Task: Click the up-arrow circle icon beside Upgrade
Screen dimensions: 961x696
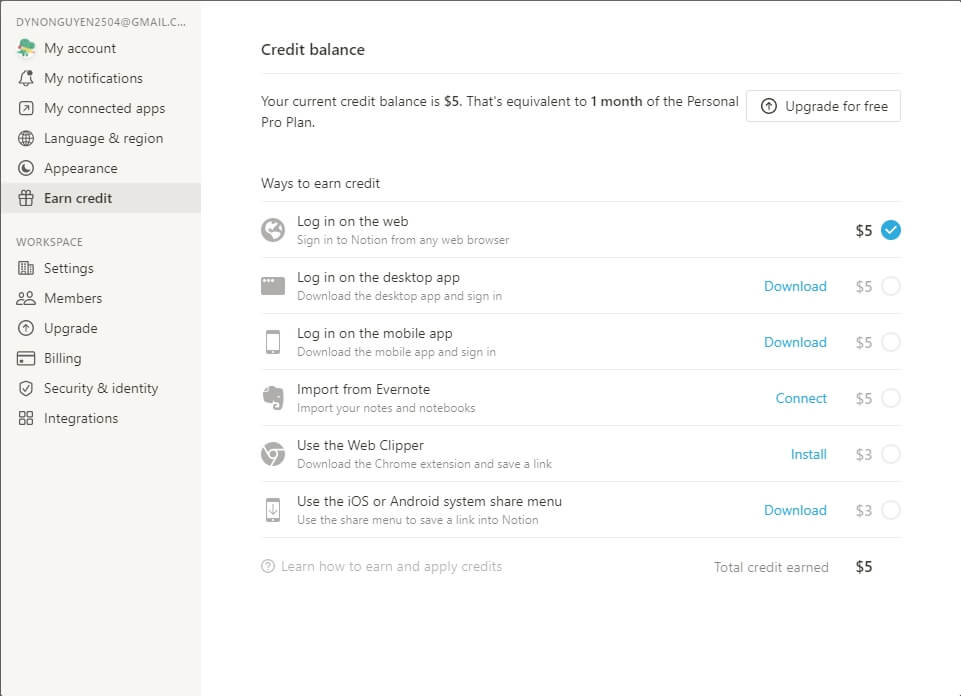Action: tap(26, 328)
